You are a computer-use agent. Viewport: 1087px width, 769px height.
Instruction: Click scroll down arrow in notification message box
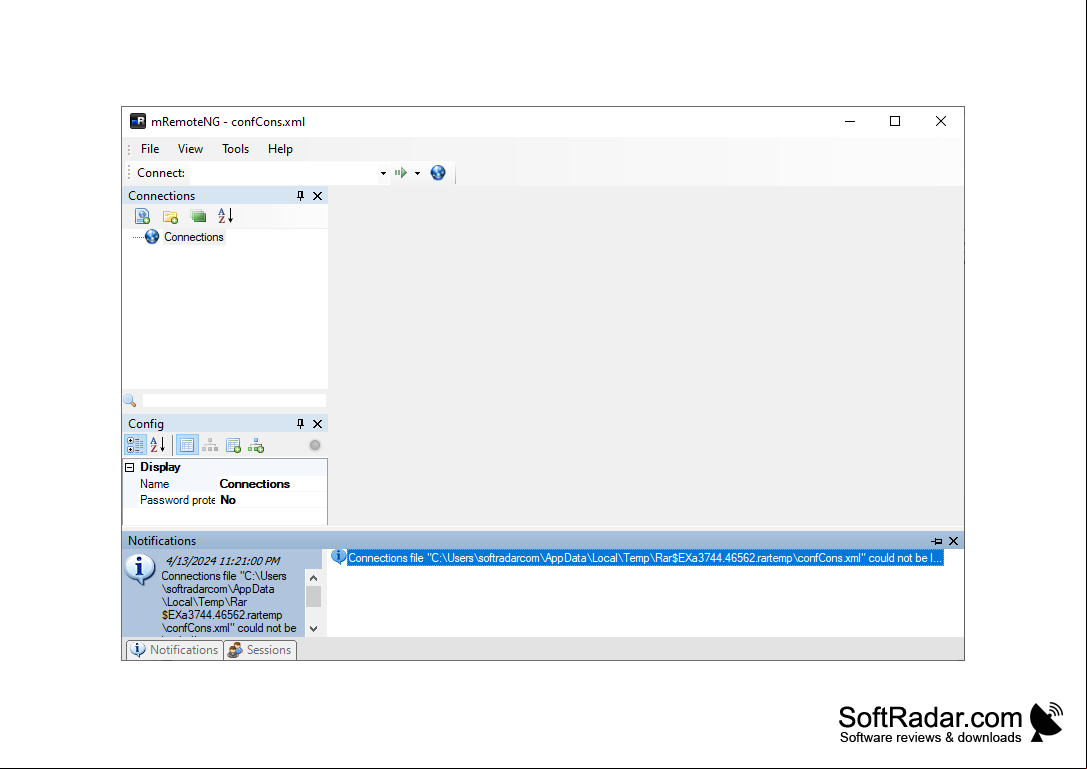[x=313, y=629]
